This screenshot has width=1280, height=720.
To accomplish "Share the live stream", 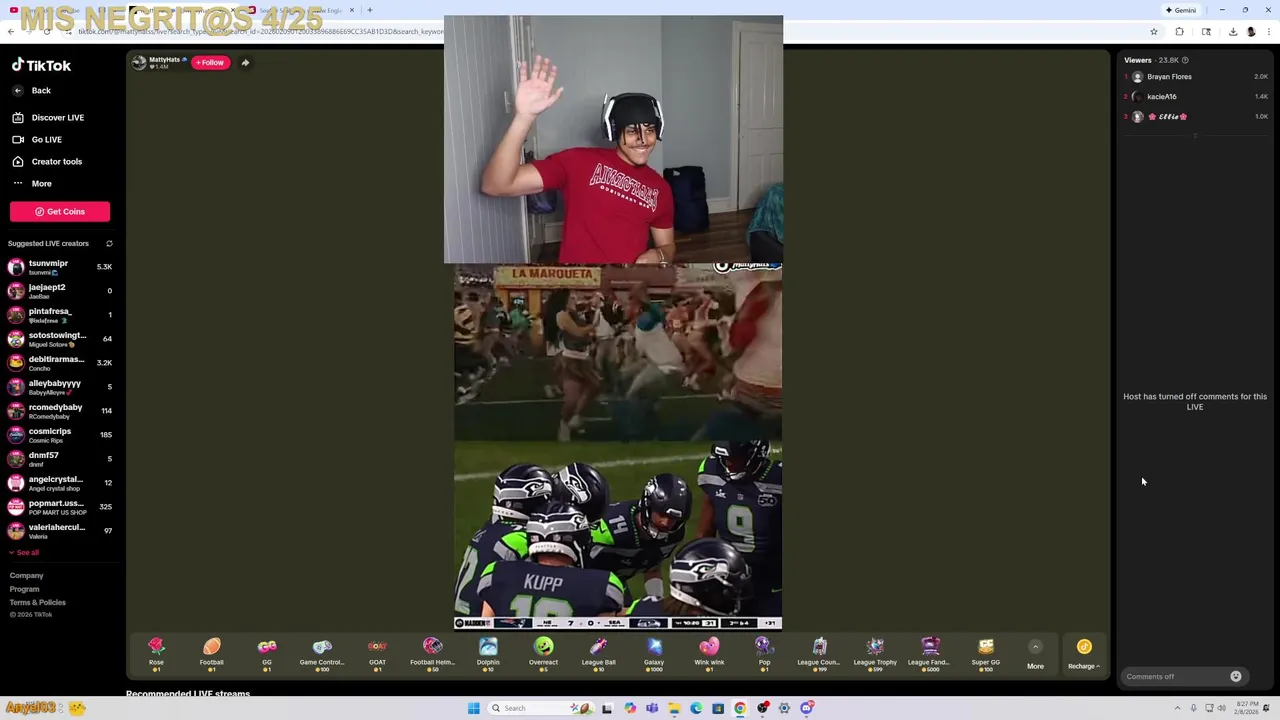I will [x=245, y=63].
